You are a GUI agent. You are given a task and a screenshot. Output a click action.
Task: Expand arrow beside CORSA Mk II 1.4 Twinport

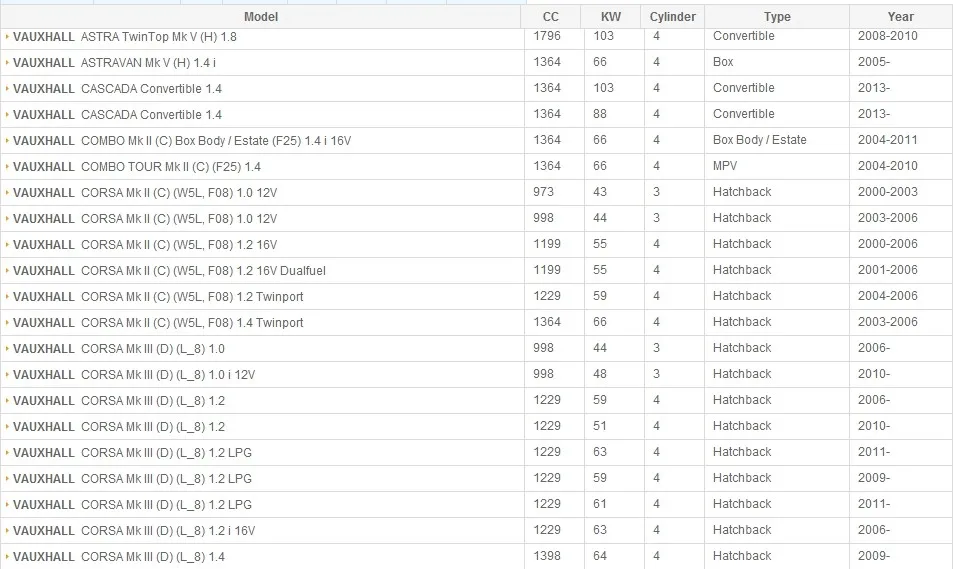click(7, 323)
